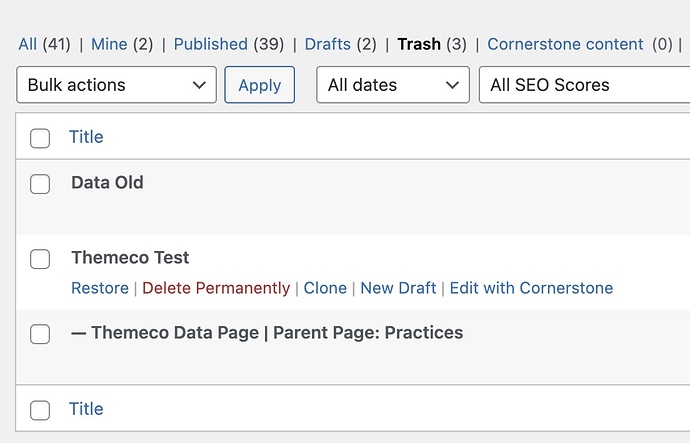View Published pages list
Viewport: 690px width, 443px height.
pyautogui.click(x=210, y=44)
